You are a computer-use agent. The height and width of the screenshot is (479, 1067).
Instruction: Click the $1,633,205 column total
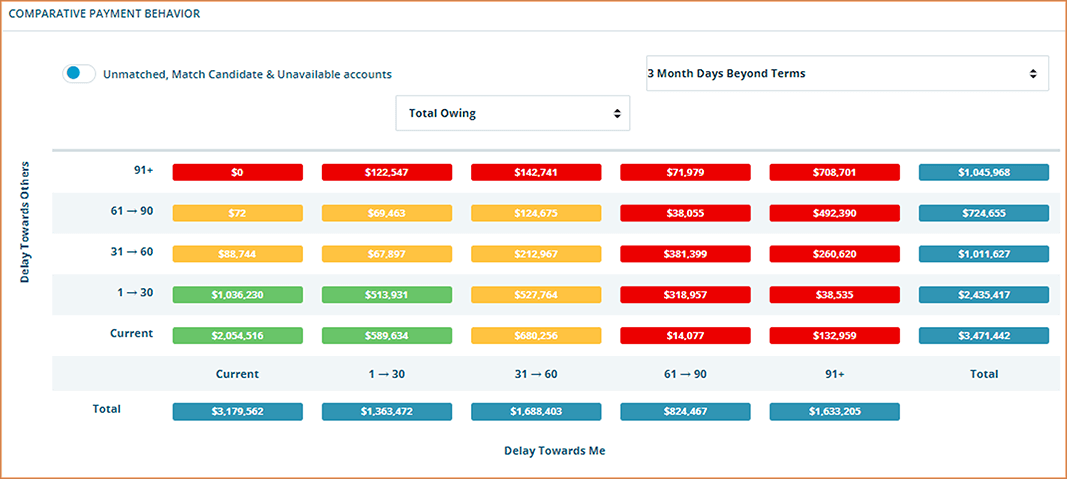pyautogui.click(x=835, y=412)
